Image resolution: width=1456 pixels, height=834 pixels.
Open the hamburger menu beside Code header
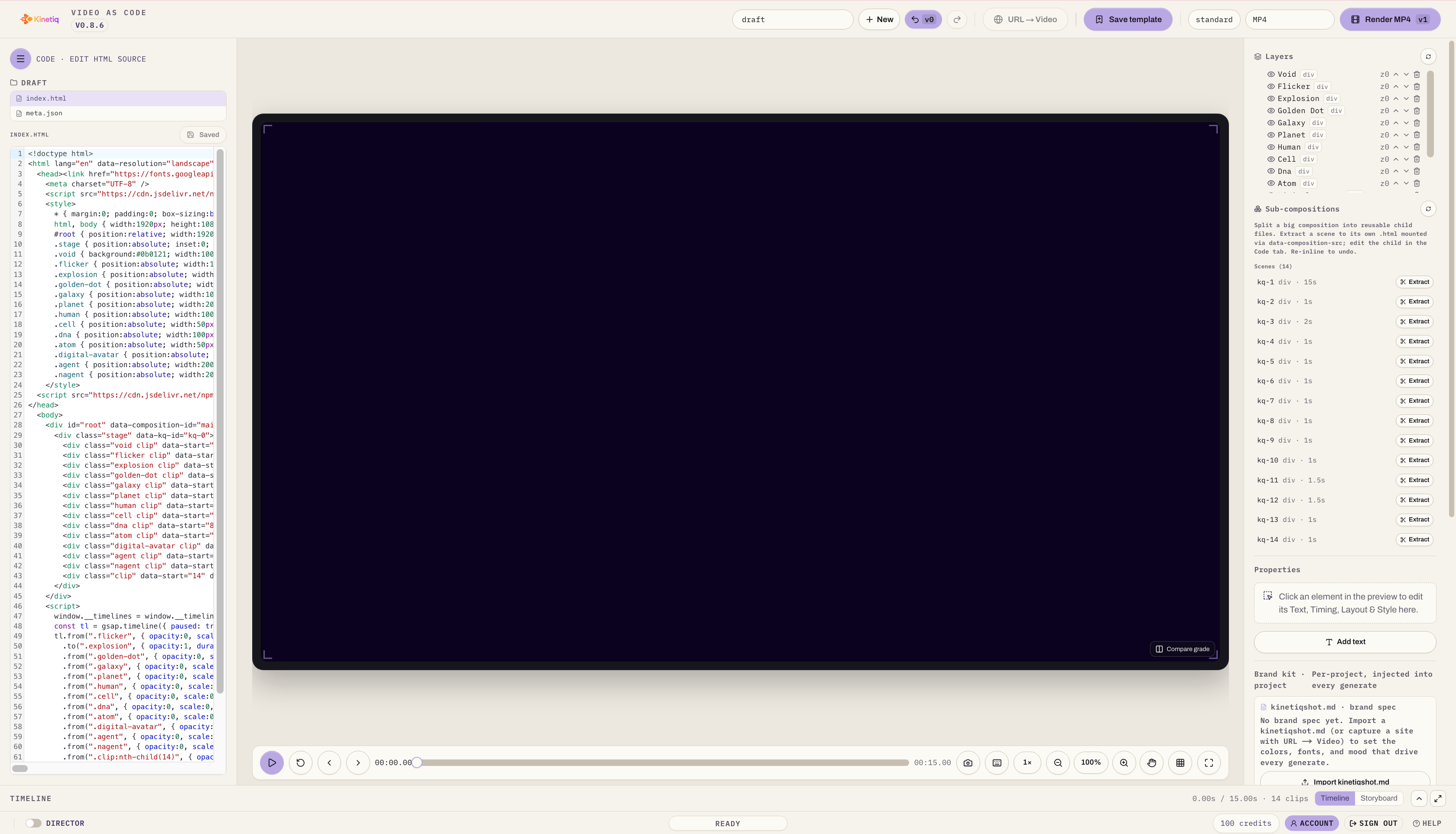pos(20,59)
